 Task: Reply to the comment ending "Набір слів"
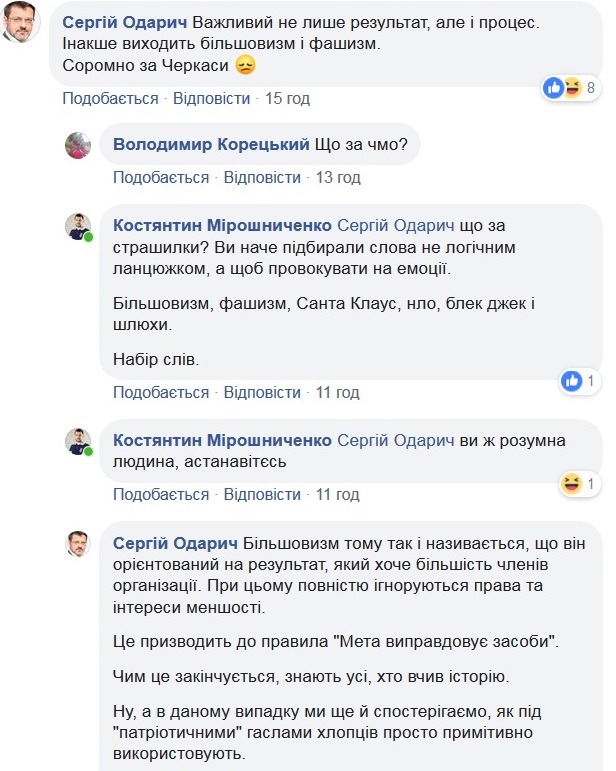(x=262, y=392)
